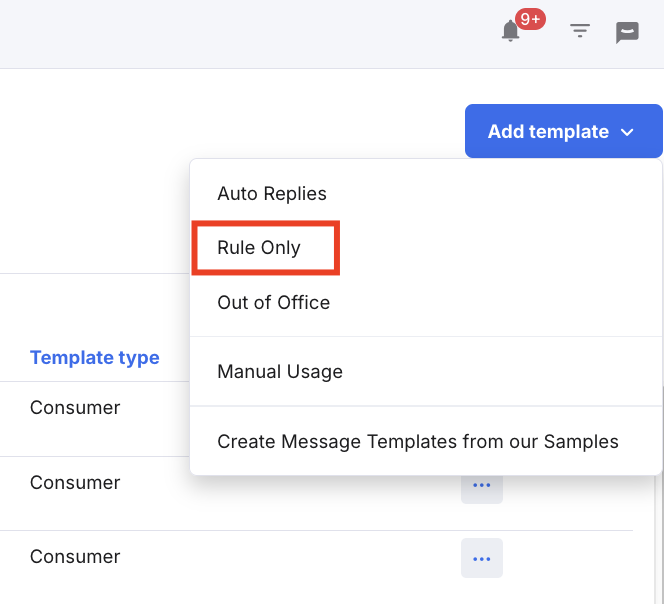The height and width of the screenshot is (604, 664).
Task: Click the red 9+ notification badge
Action: pos(530,19)
